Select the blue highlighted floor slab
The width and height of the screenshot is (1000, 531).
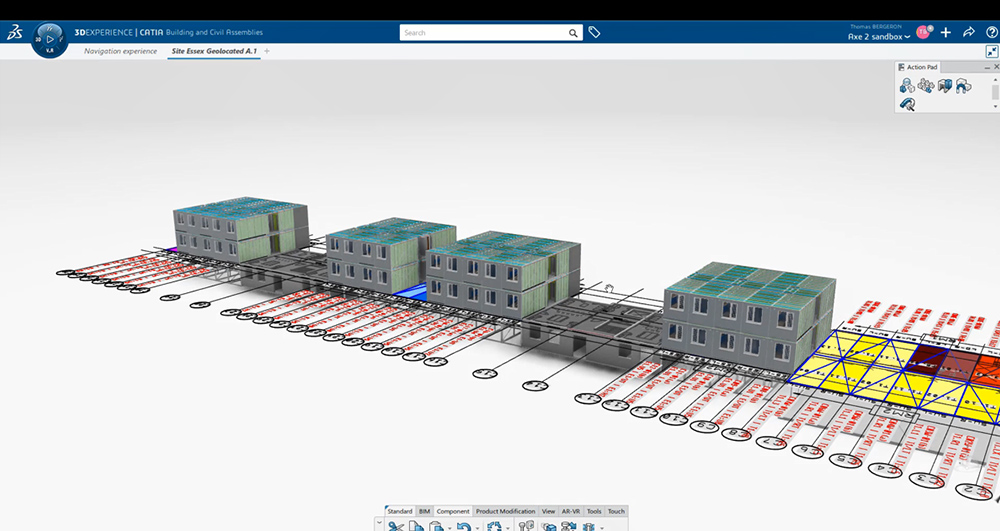411,291
